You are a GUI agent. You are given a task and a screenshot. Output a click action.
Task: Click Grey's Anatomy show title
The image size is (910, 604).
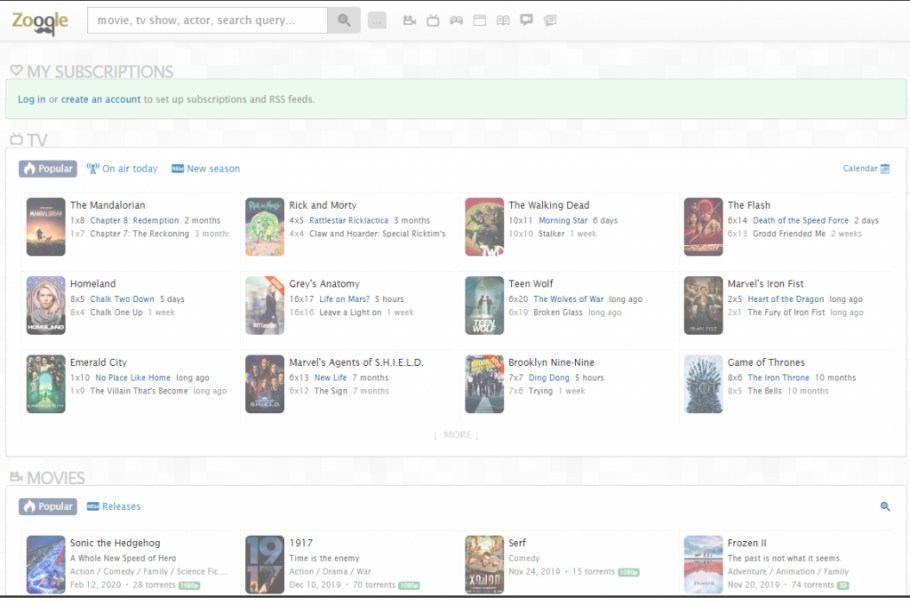(x=324, y=284)
